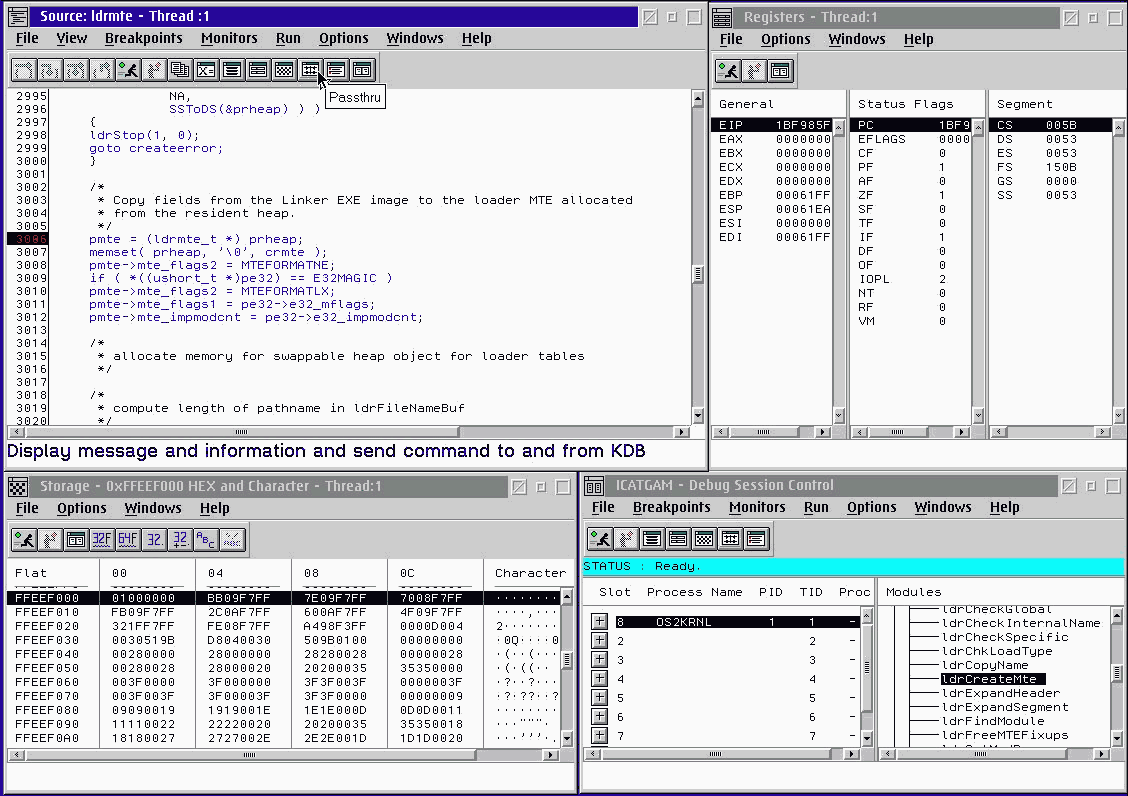Click the checkered storage-window icon in Source toolbar
Screen dimensions: 1128x796
284,70
